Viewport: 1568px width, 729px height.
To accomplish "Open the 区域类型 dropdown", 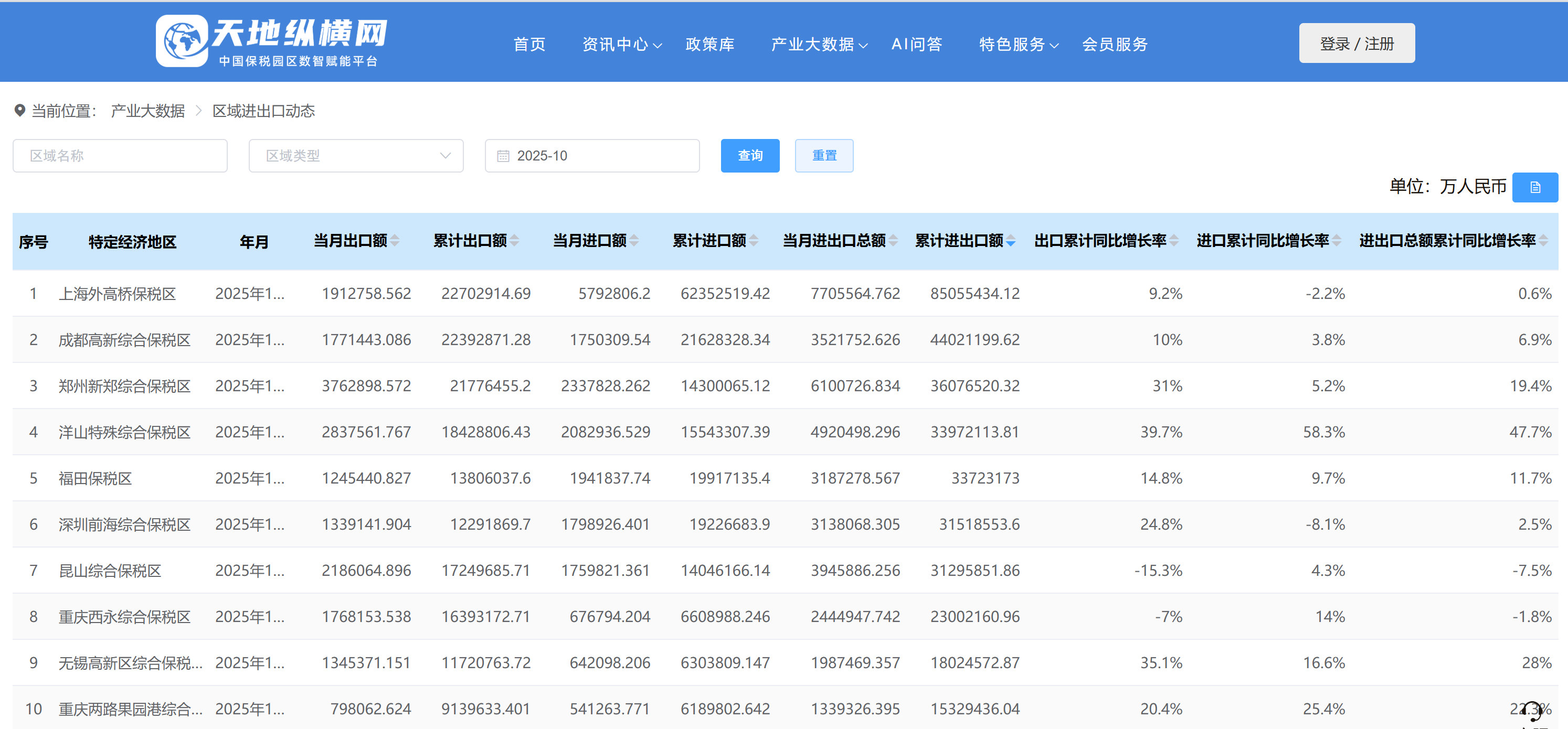I will 355,156.
